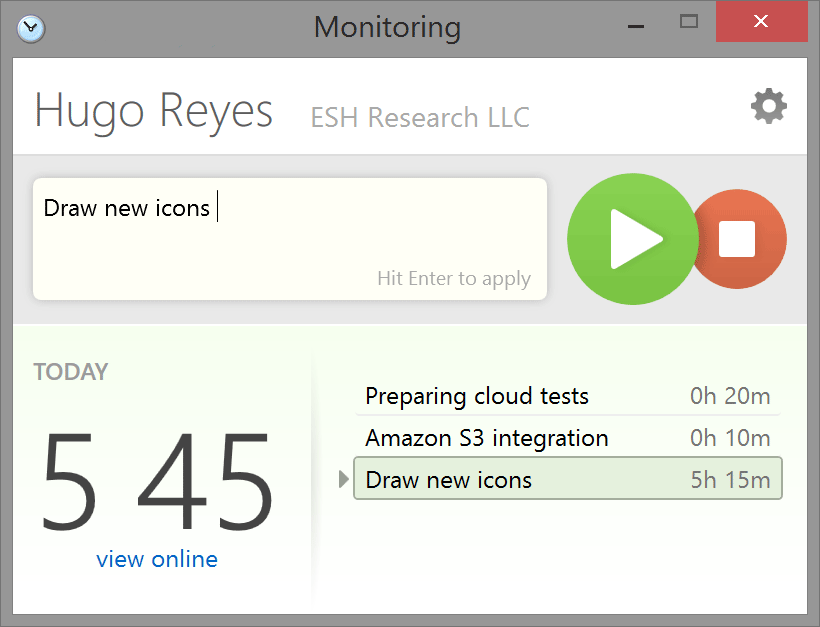Image resolution: width=820 pixels, height=627 pixels.
Task: Focus the task description input field
Action: tap(290, 239)
